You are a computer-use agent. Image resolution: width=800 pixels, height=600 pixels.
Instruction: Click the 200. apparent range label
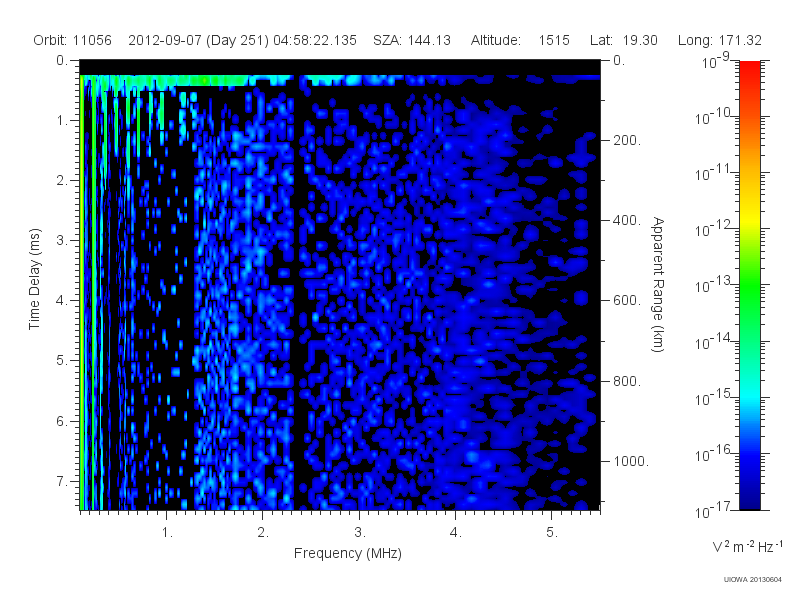[x=627, y=140]
